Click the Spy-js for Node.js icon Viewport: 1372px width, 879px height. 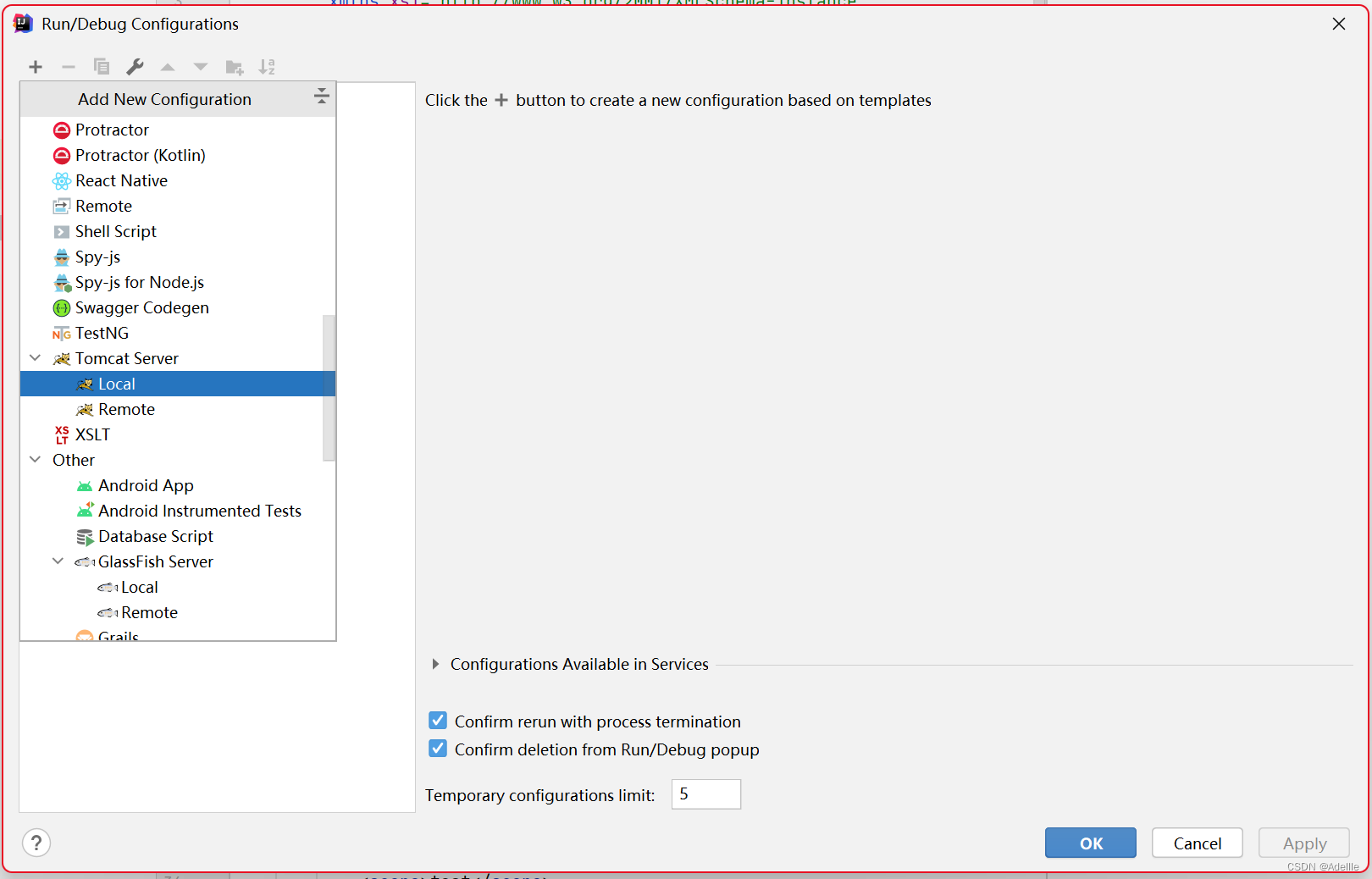click(x=63, y=283)
